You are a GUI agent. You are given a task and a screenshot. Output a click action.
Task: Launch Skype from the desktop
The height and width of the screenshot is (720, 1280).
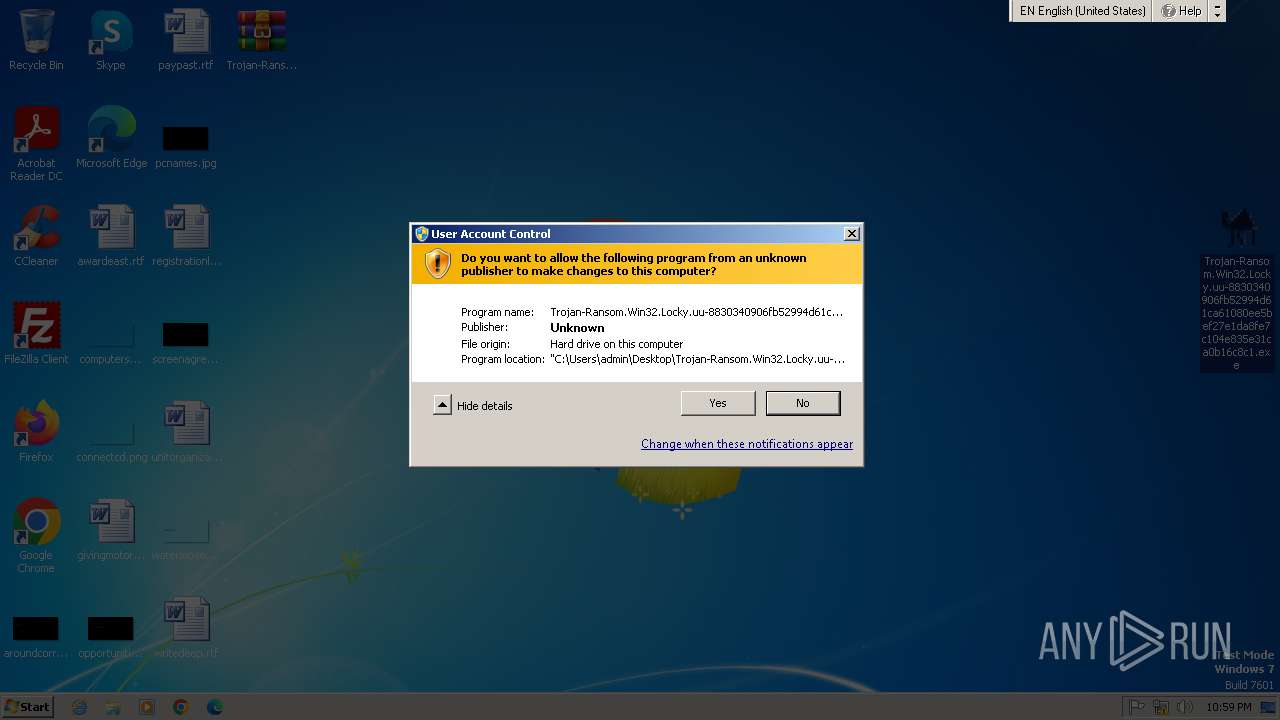click(111, 40)
